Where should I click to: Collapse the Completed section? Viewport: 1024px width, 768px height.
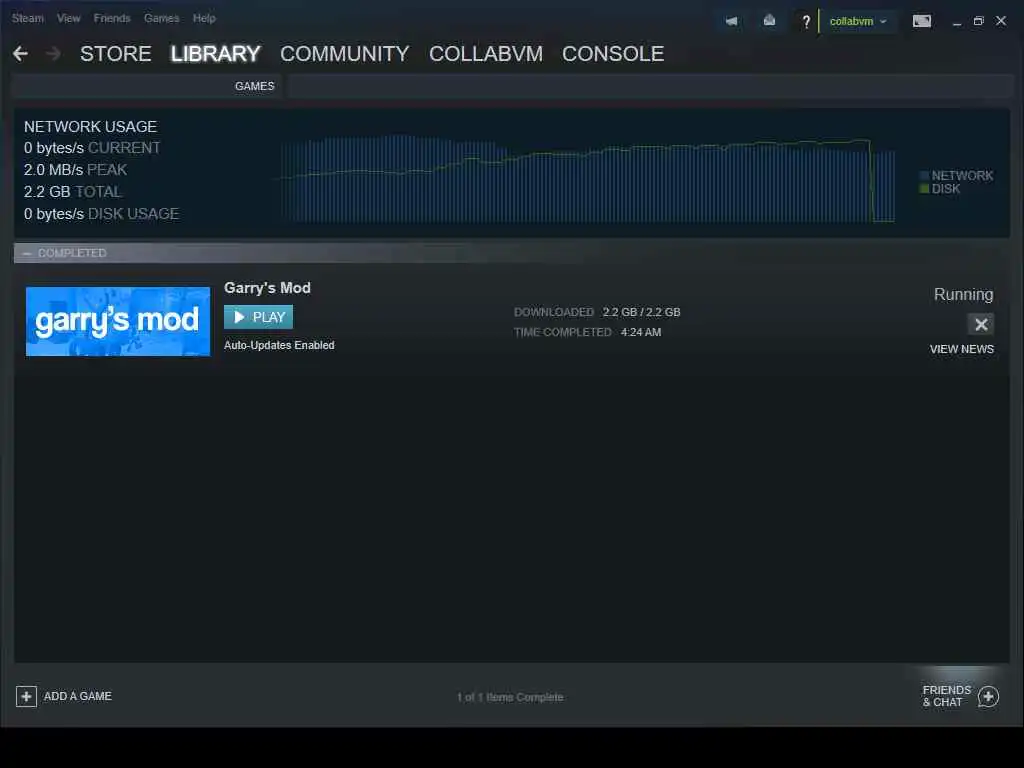pyautogui.click(x=27, y=253)
